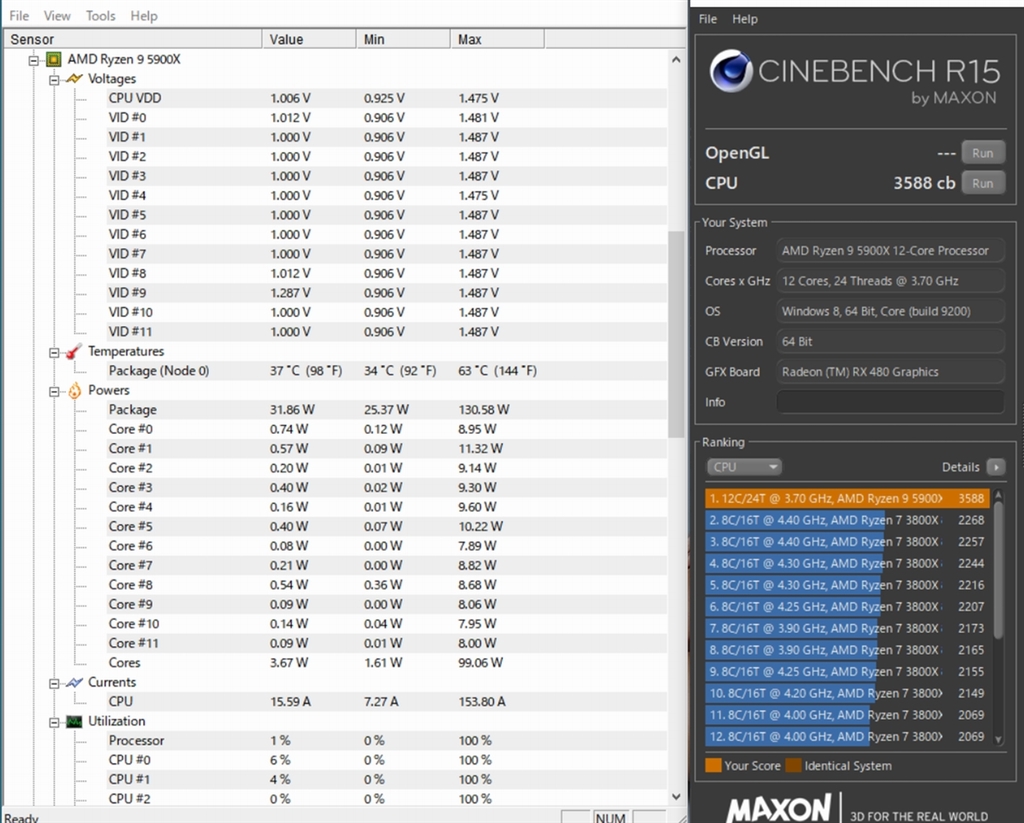Screen dimensions: 1024x823
Task: Click the Currents category icon
Action: pos(74,682)
